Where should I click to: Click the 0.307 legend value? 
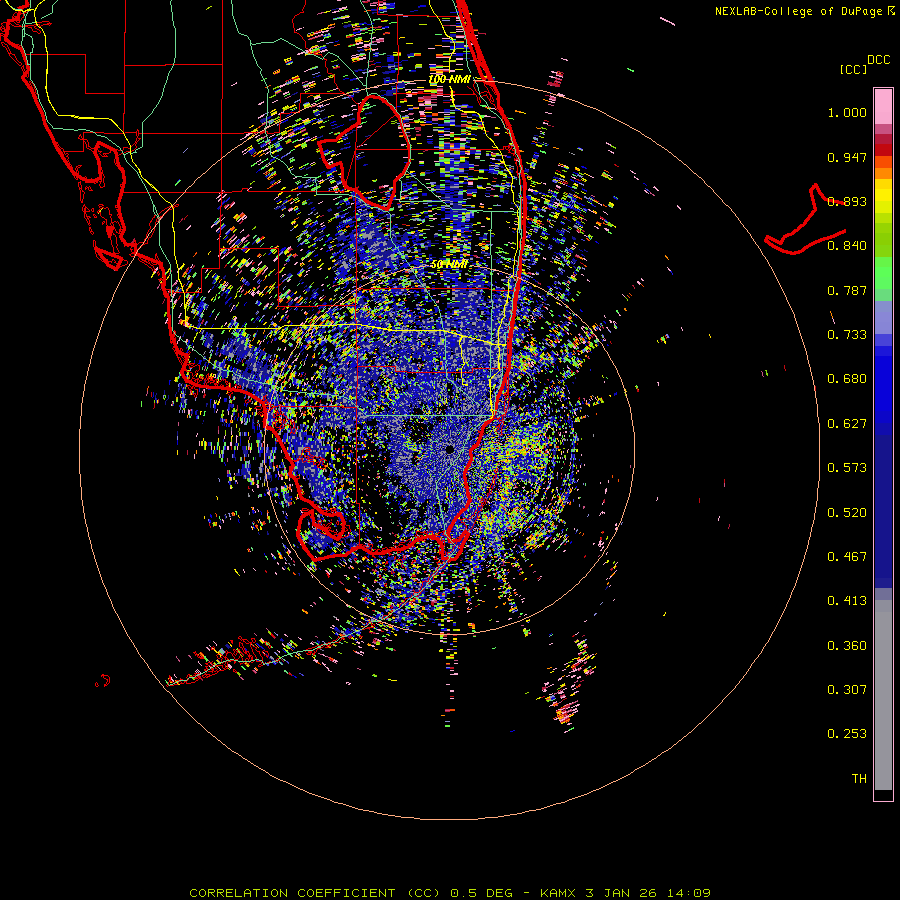pos(847,690)
